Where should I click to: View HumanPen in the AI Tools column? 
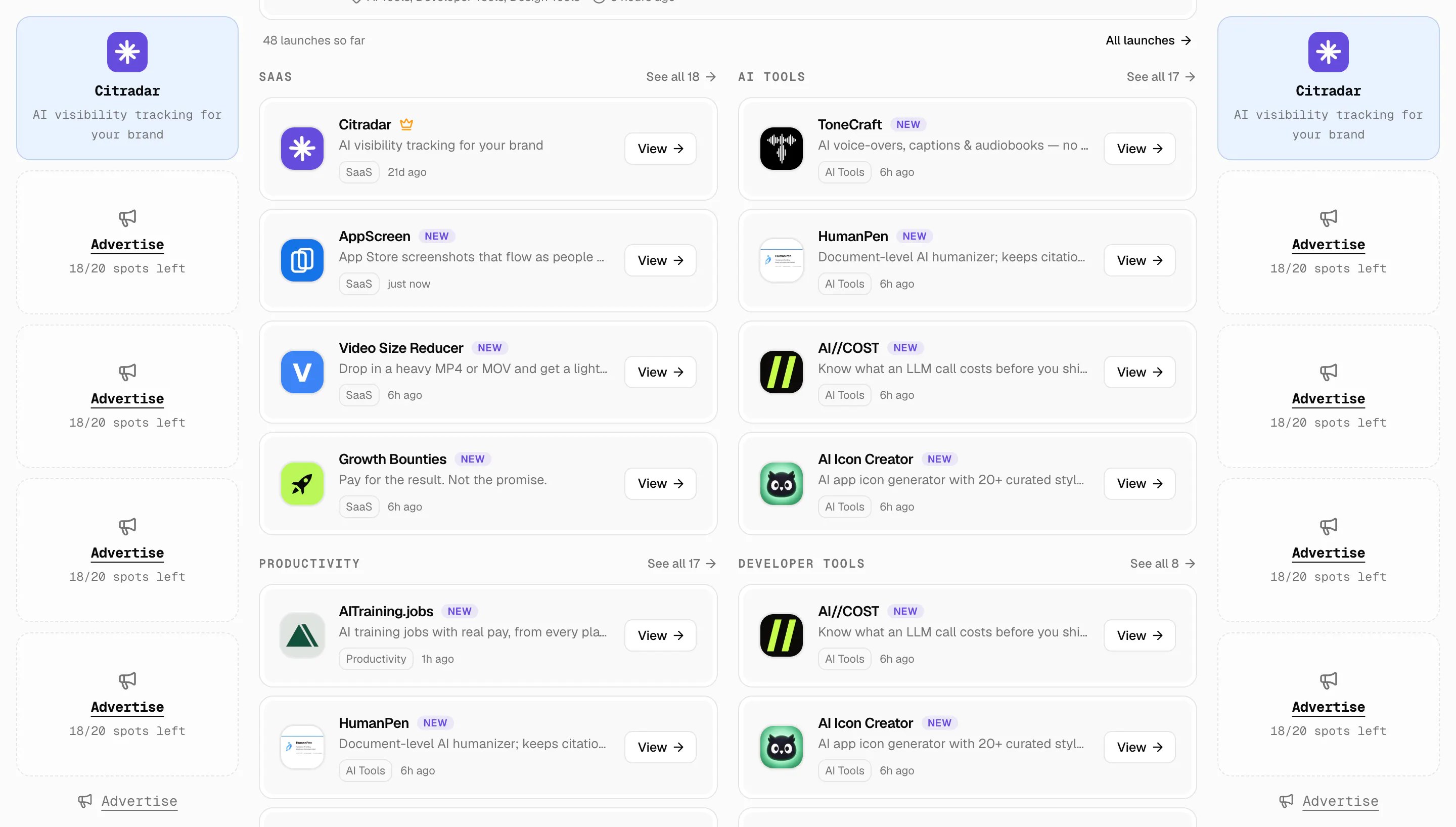click(1140, 260)
